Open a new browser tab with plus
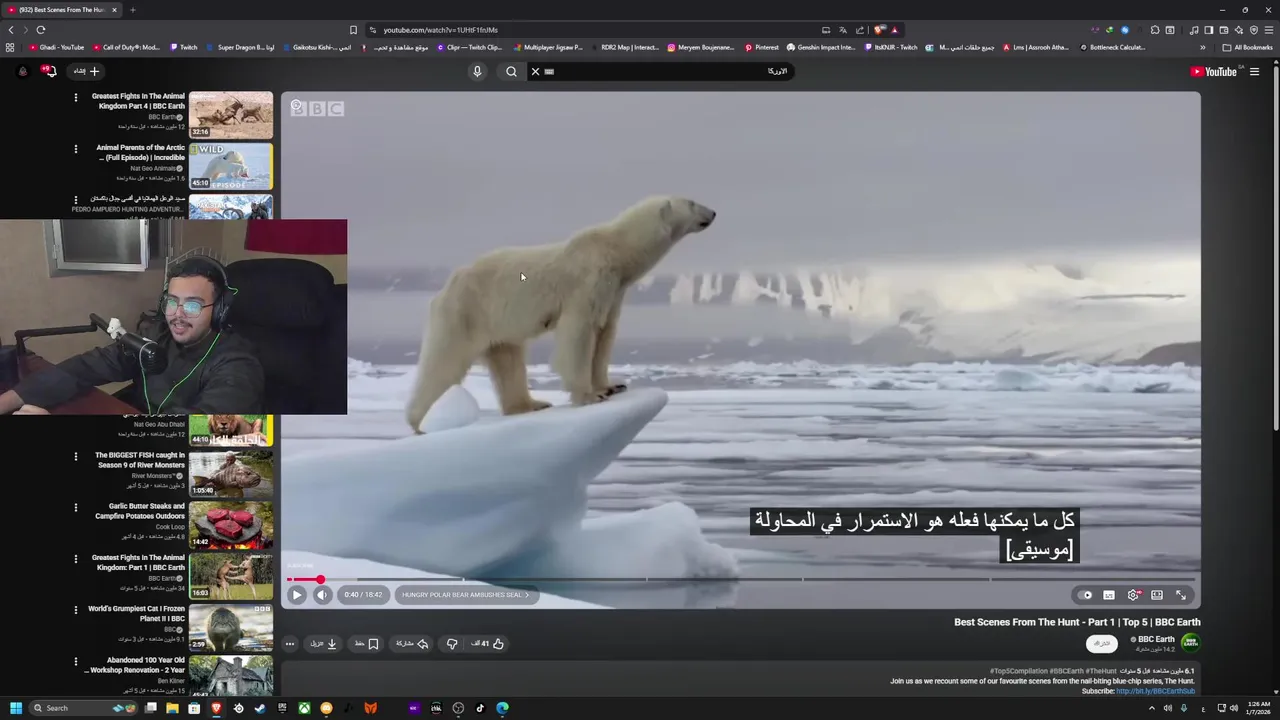 click(x=132, y=10)
